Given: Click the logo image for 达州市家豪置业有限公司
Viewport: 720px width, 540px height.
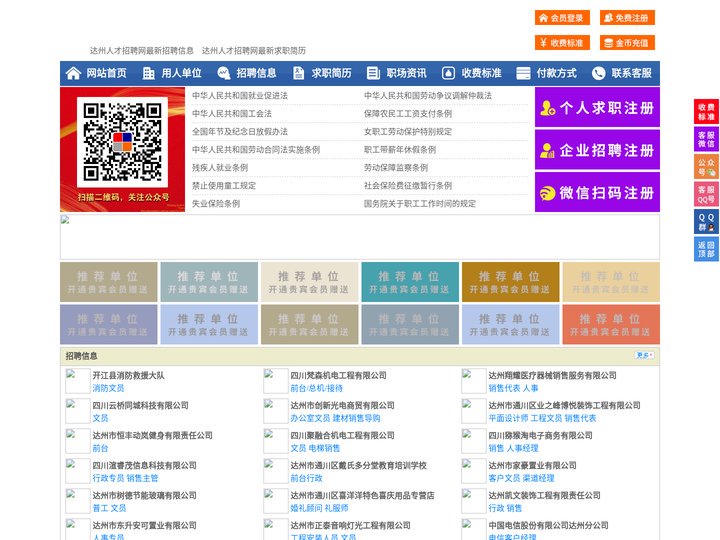Looking at the screenshot, I should coord(474,471).
